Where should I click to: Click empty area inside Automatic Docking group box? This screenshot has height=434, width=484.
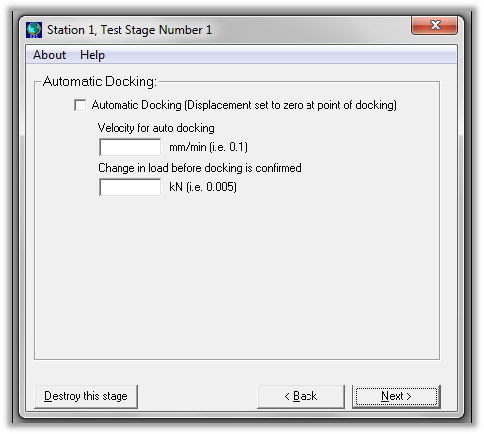[237, 277]
